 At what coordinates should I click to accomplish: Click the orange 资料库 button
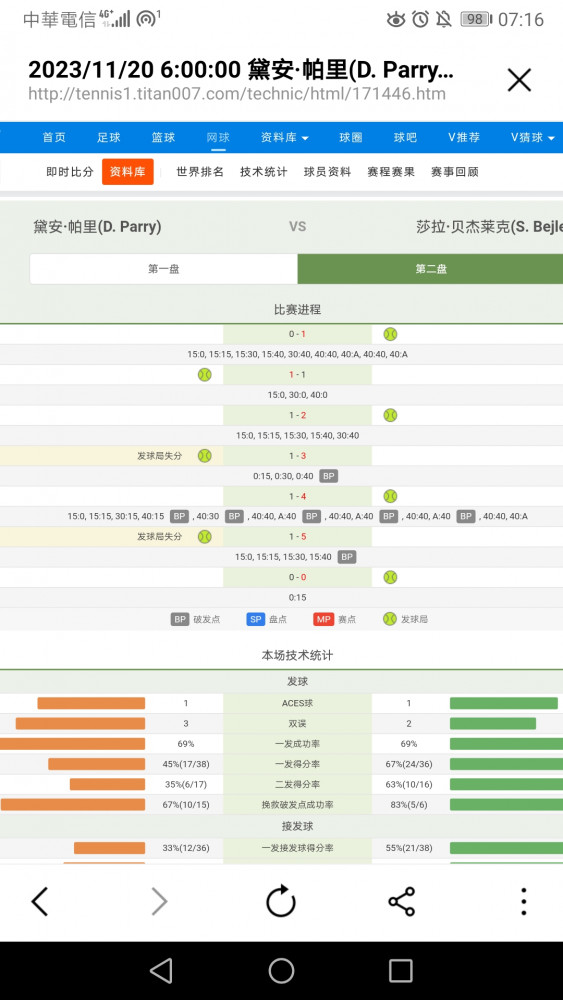pyautogui.click(x=128, y=172)
